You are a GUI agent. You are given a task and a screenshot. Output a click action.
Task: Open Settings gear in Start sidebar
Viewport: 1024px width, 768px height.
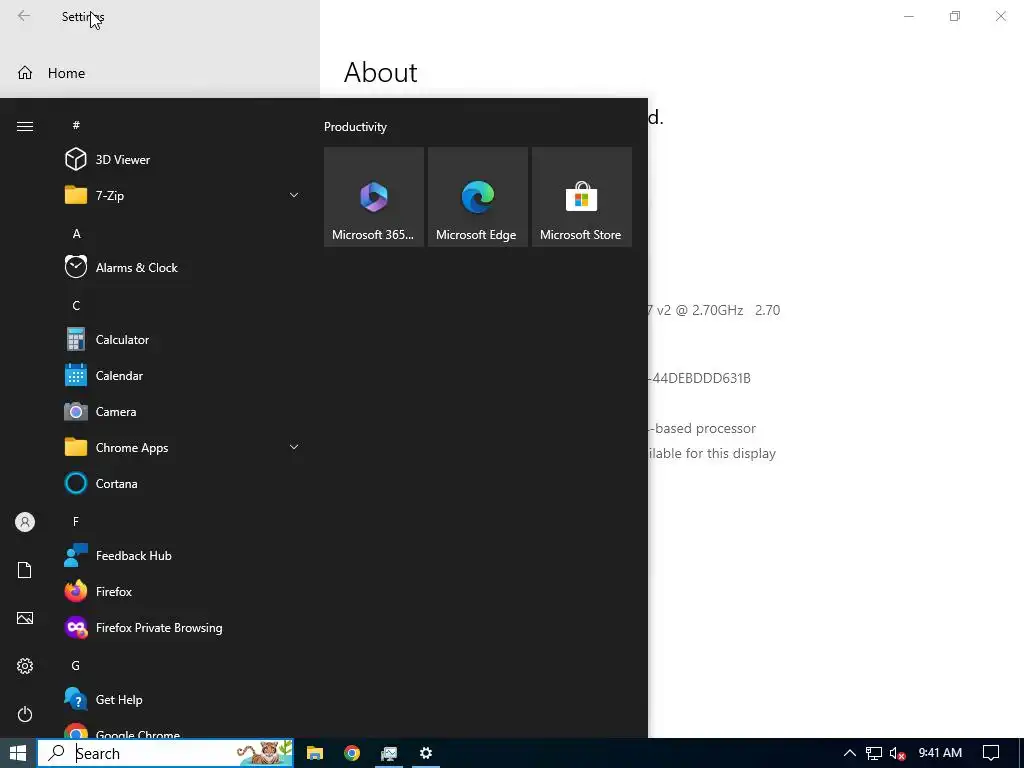25,666
